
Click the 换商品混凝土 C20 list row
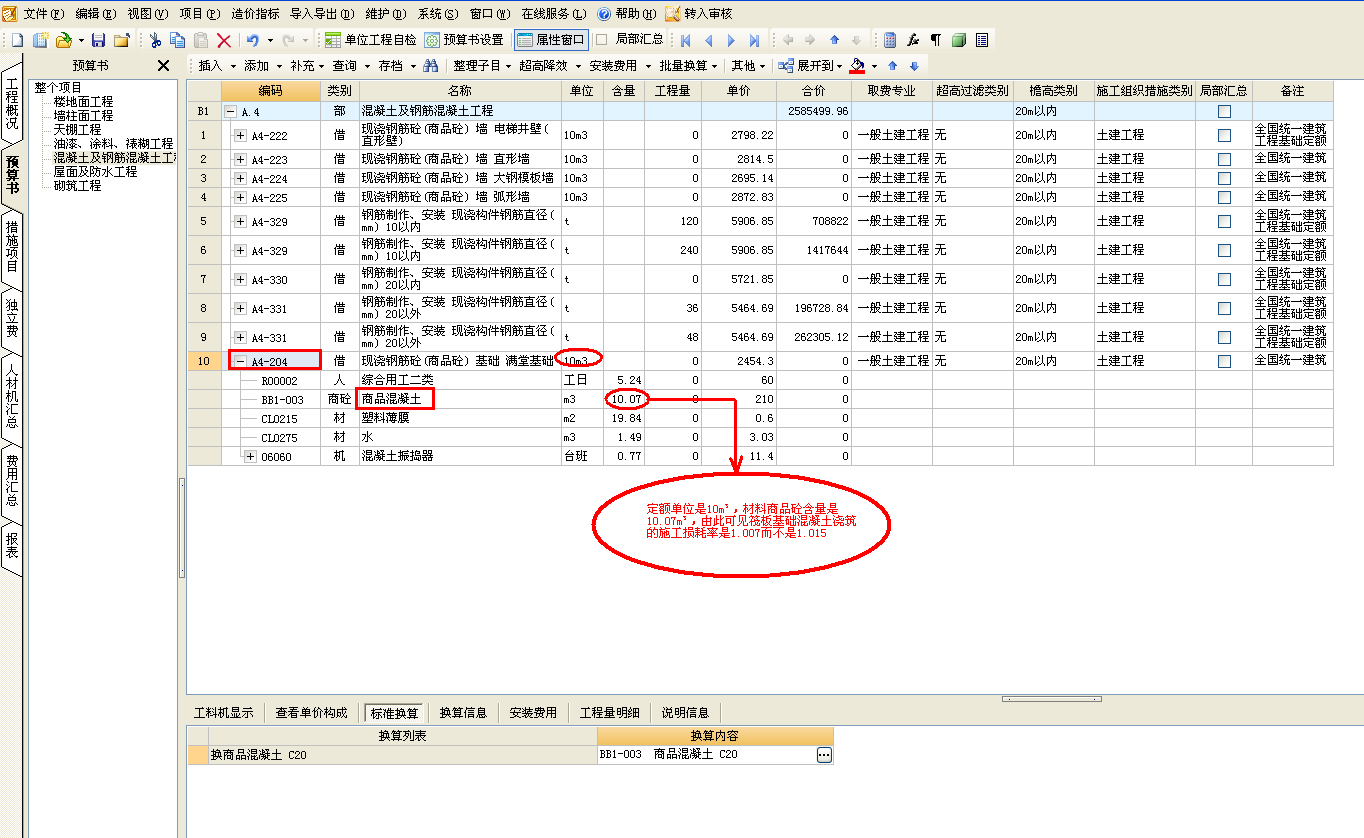(x=402, y=755)
